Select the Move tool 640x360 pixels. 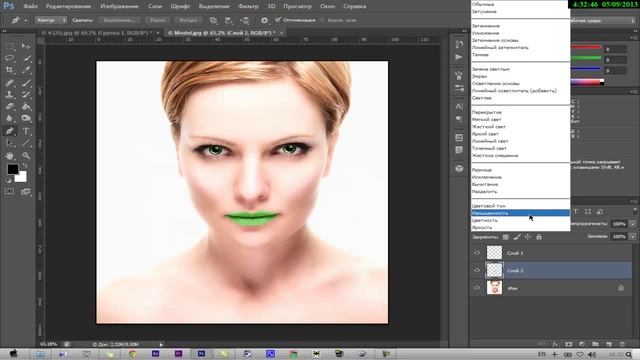(x=26, y=46)
